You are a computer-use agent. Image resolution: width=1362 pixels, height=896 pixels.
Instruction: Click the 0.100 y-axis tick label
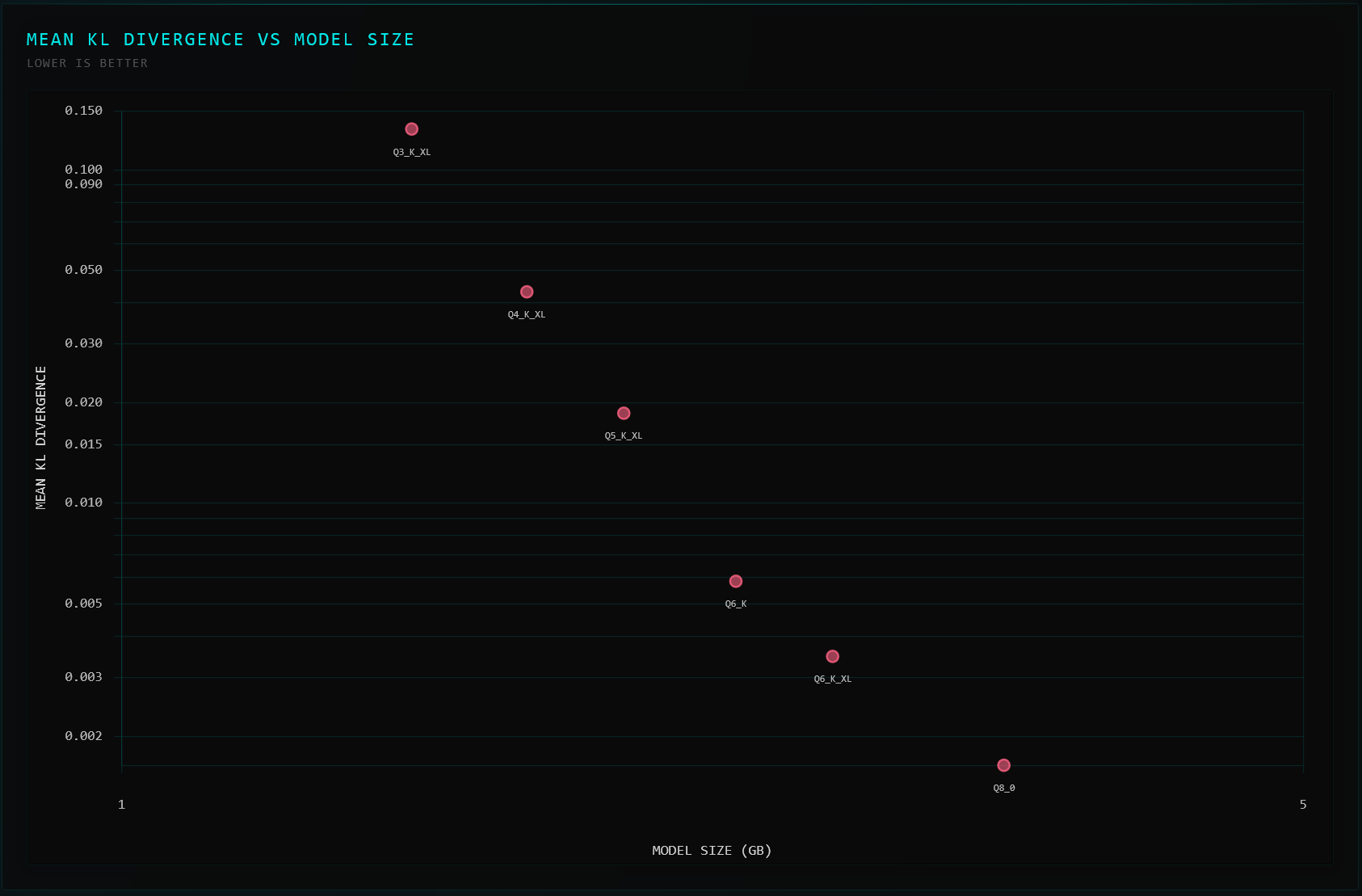(84, 170)
